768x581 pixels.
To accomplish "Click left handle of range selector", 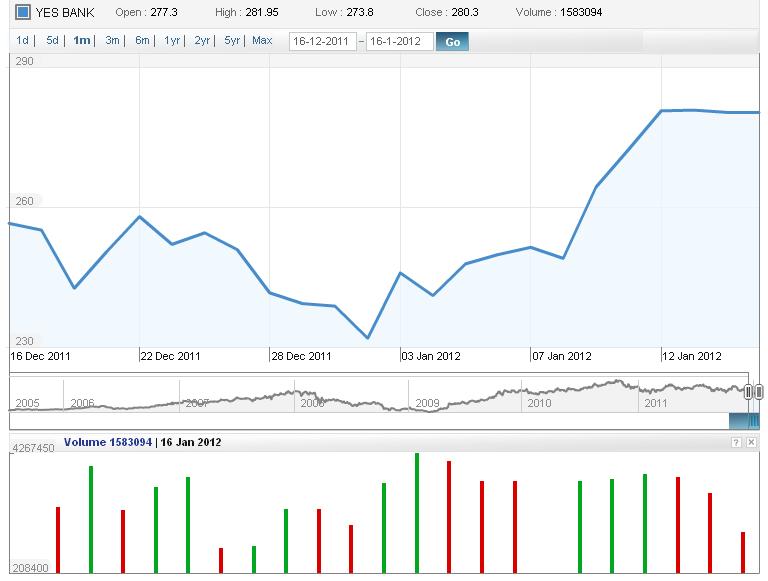I will (748, 392).
